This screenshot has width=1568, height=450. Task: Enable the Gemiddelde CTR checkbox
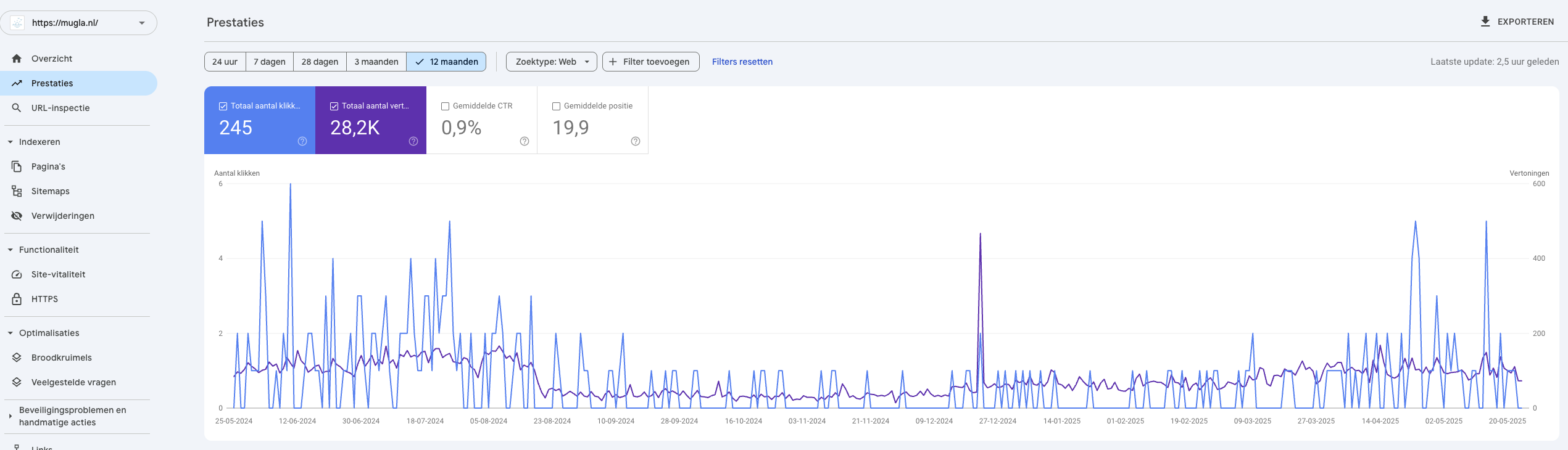tap(445, 106)
